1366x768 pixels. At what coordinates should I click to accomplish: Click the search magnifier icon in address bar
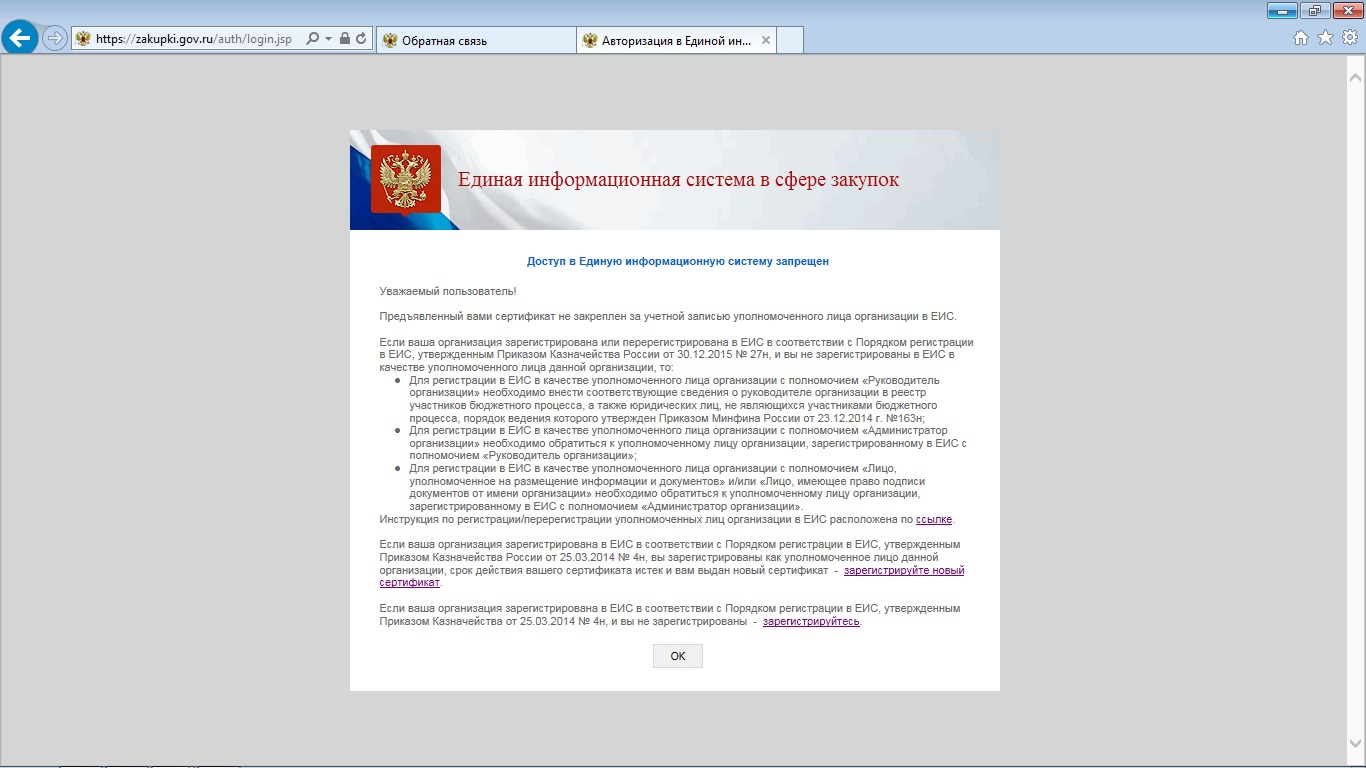[313, 39]
